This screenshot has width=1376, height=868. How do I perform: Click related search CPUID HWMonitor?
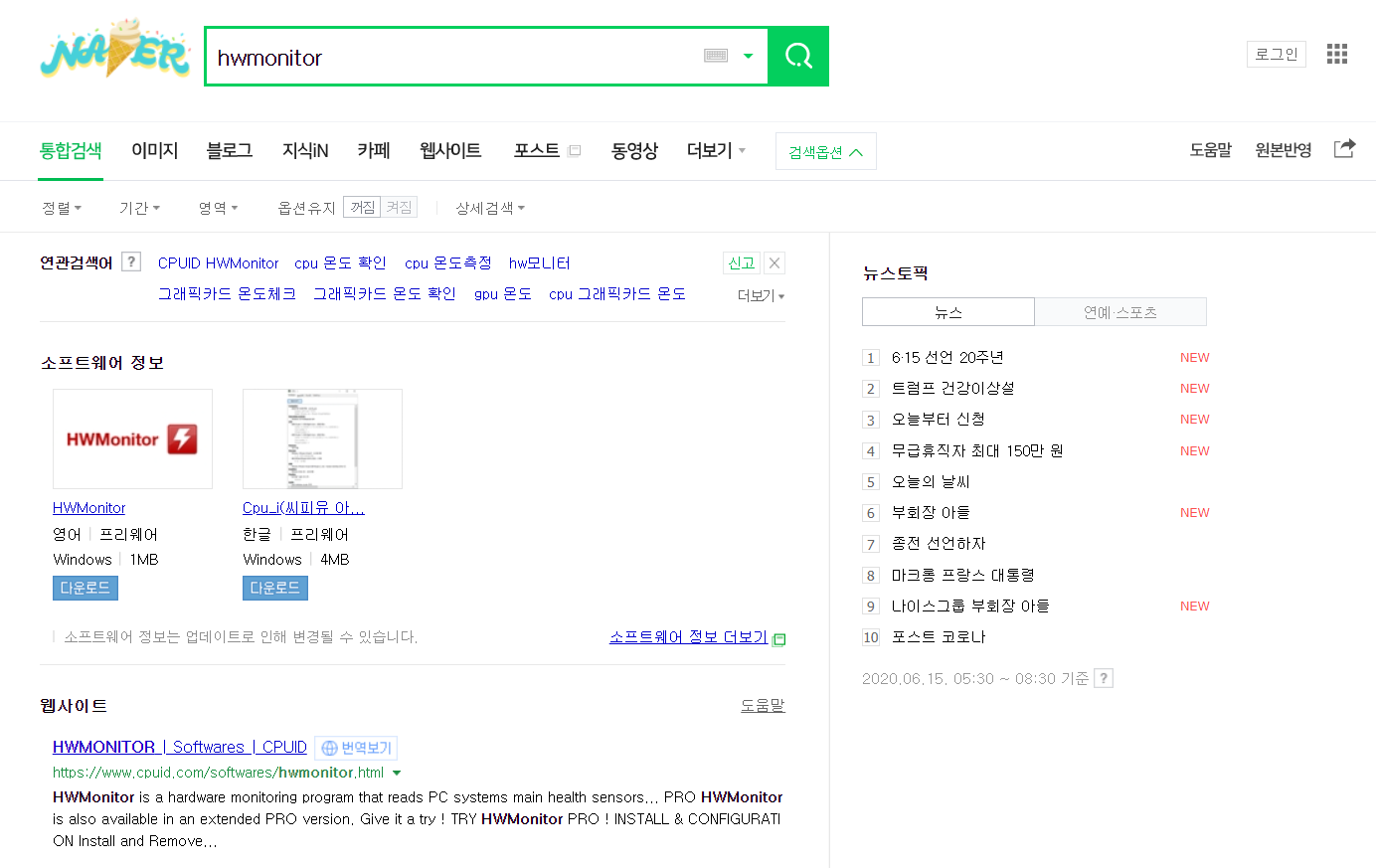click(x=218, y=262)
